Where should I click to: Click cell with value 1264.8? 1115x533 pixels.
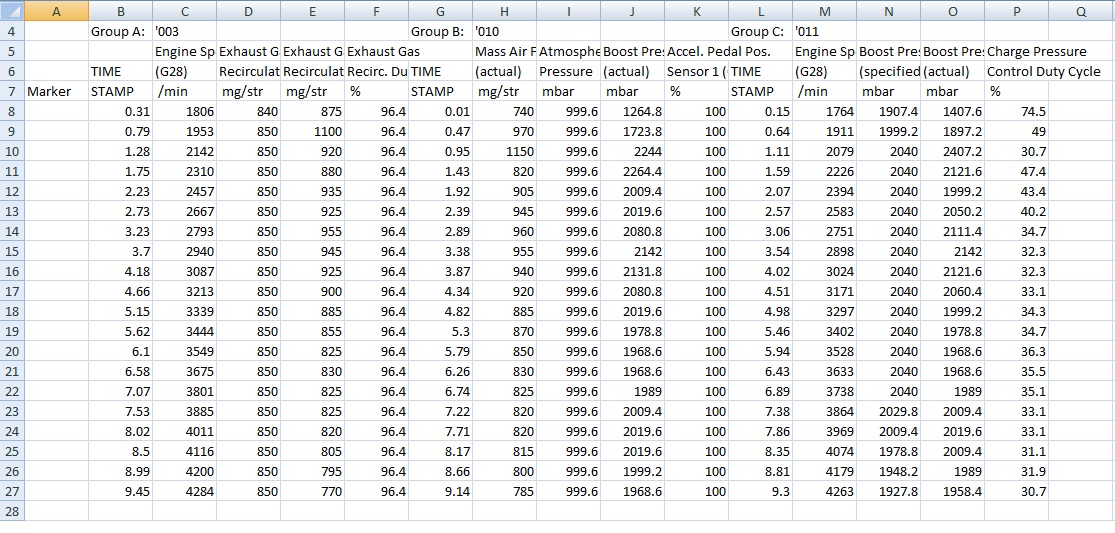pos(632,111)
